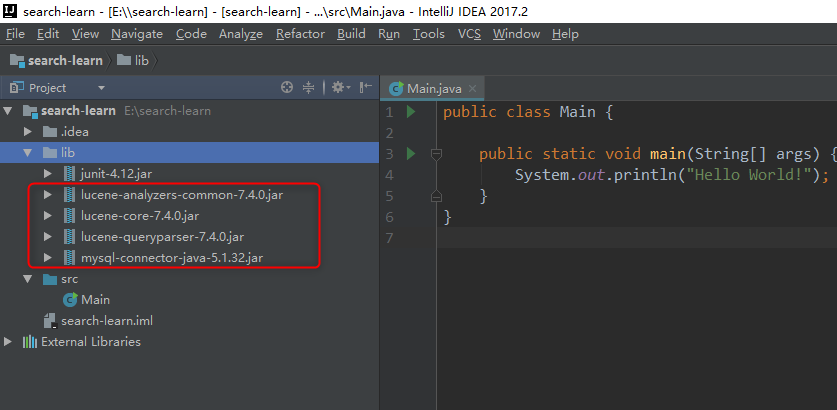The image size is (837, 410).
Task: Fold the main method at its opening brace
Action: 436,154
